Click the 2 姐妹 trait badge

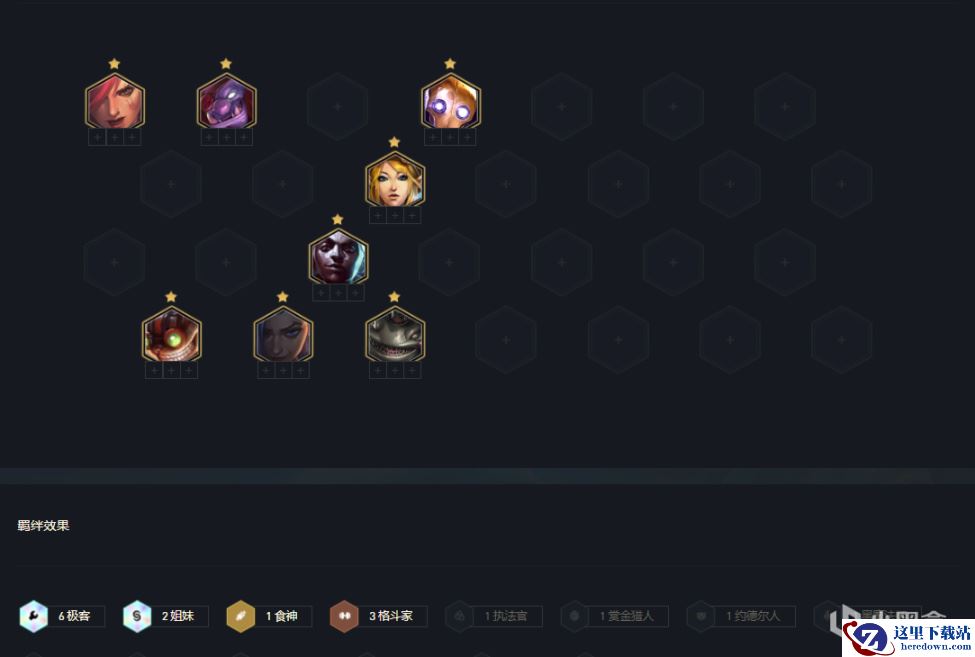[x=165, y=616]
